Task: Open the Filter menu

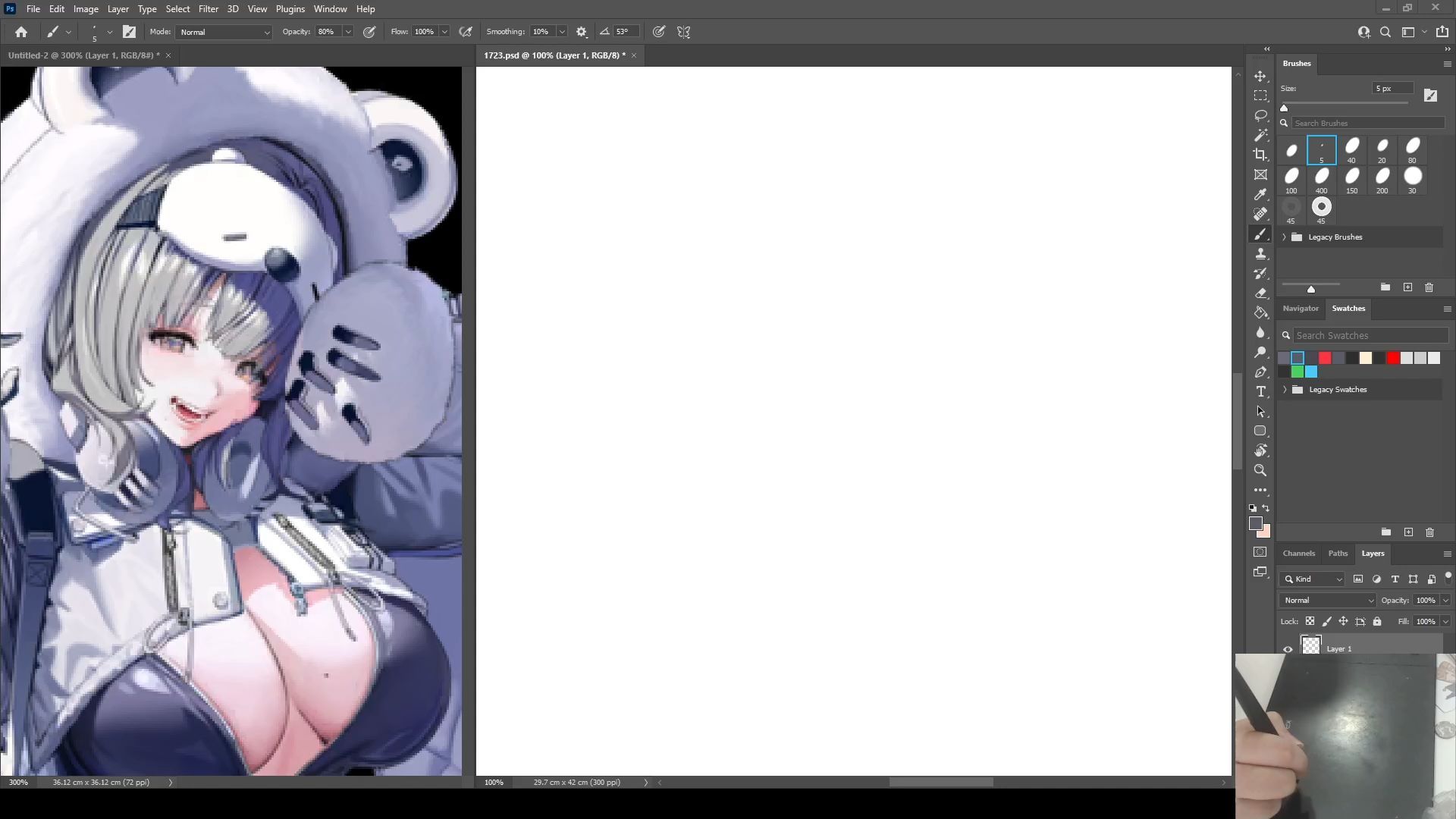Action: pos(208,9)
